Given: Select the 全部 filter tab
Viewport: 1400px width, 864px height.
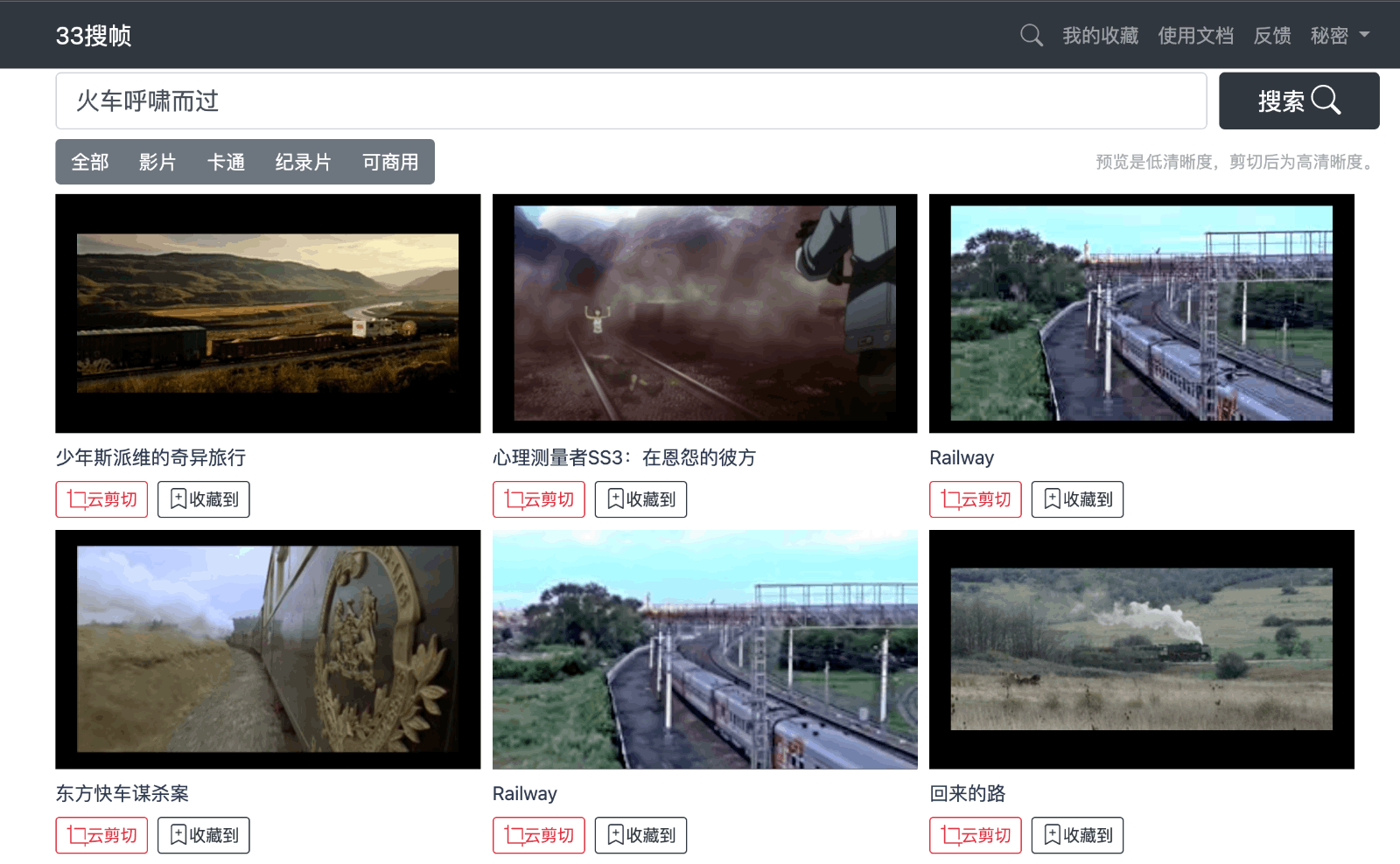Looking at the screenshot, I should point(90,162).
